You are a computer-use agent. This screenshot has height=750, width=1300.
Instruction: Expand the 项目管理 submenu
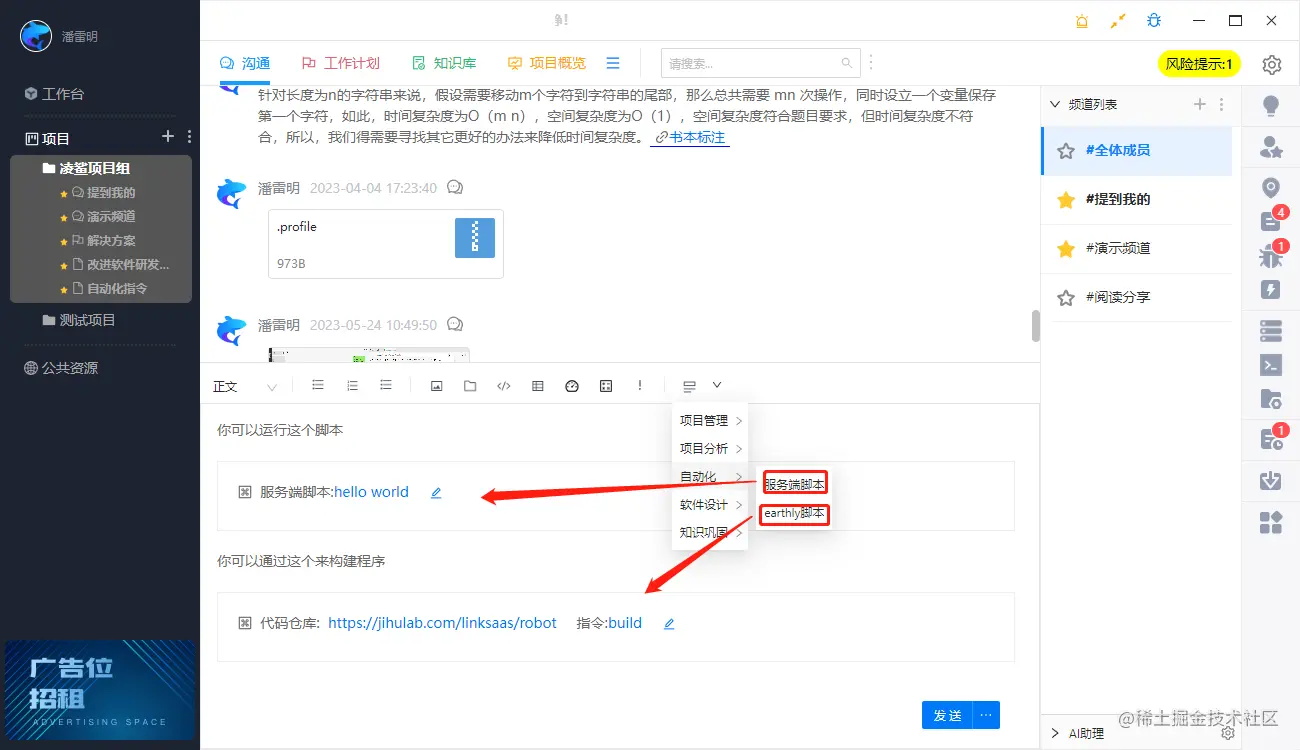[710, 421]
